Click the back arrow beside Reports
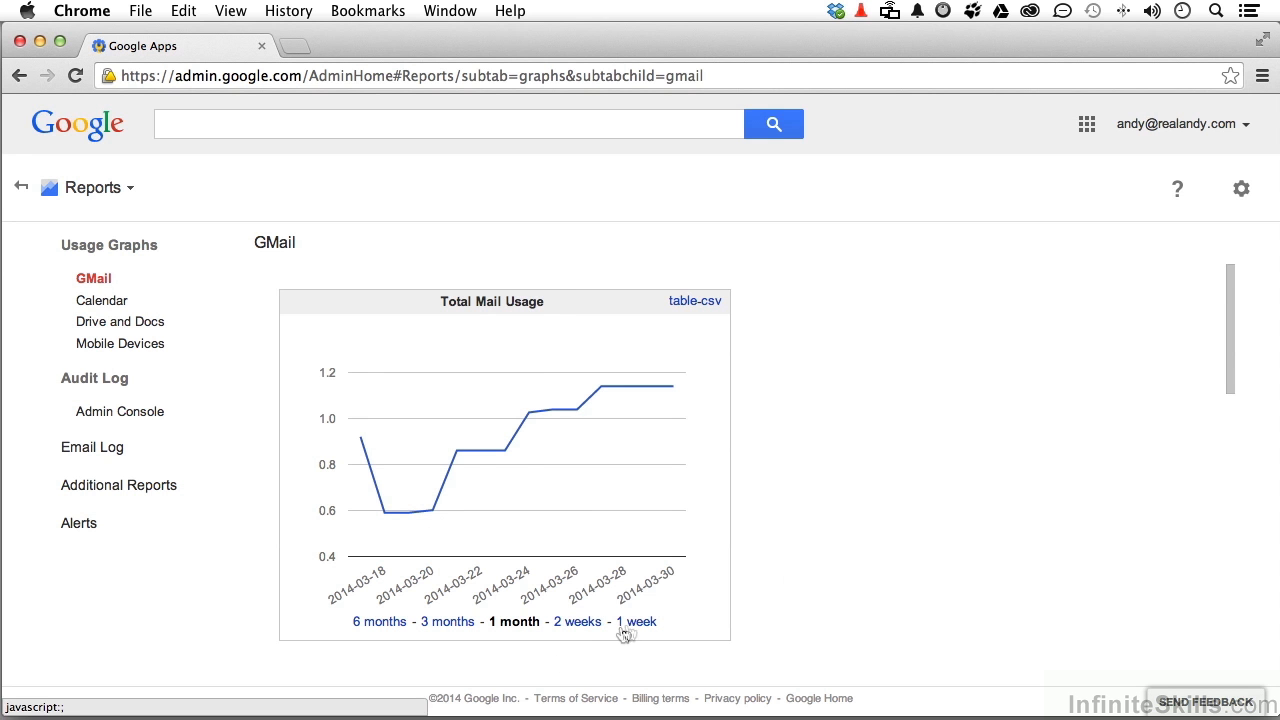 tap(21, 187)
